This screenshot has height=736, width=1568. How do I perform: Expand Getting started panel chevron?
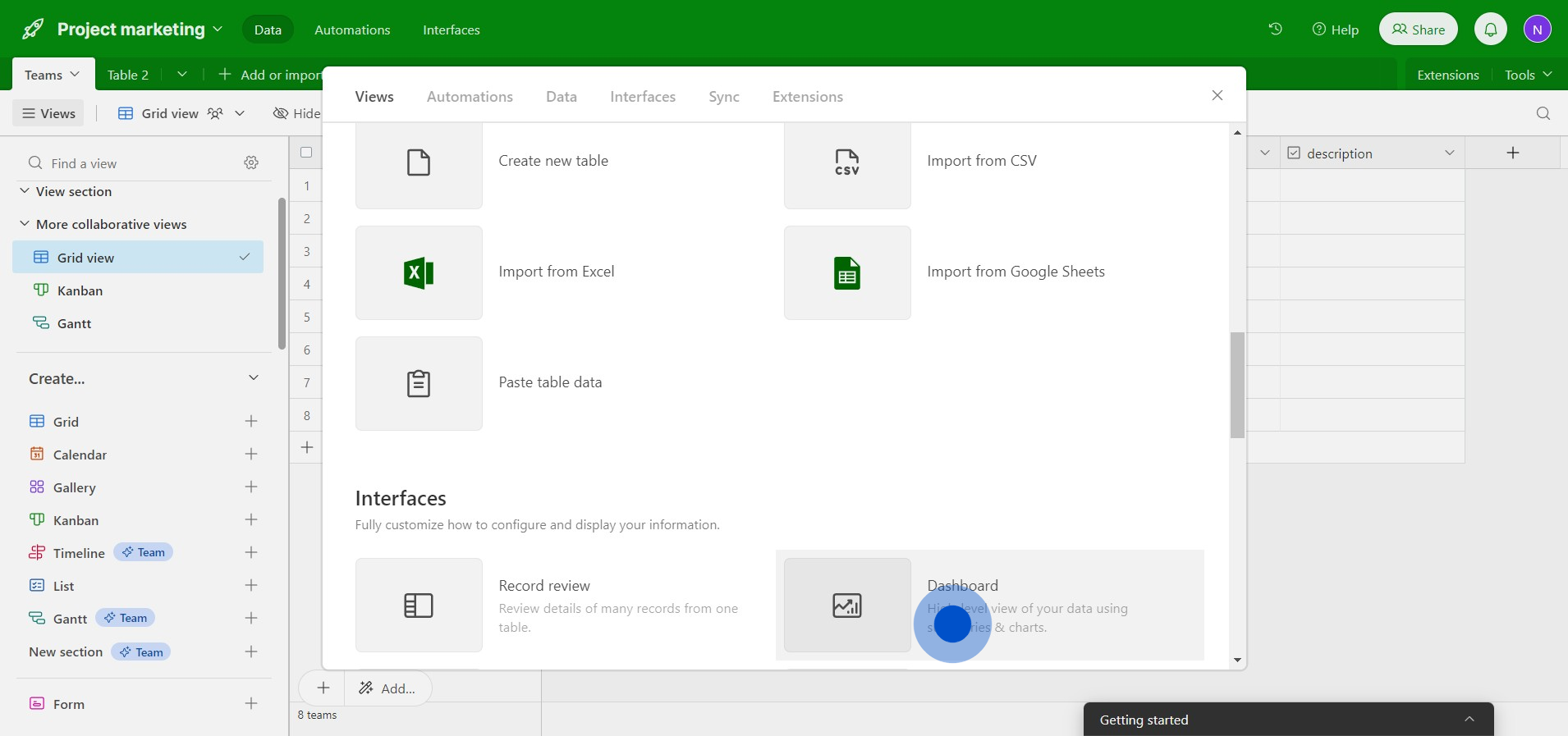(1469, 719)
